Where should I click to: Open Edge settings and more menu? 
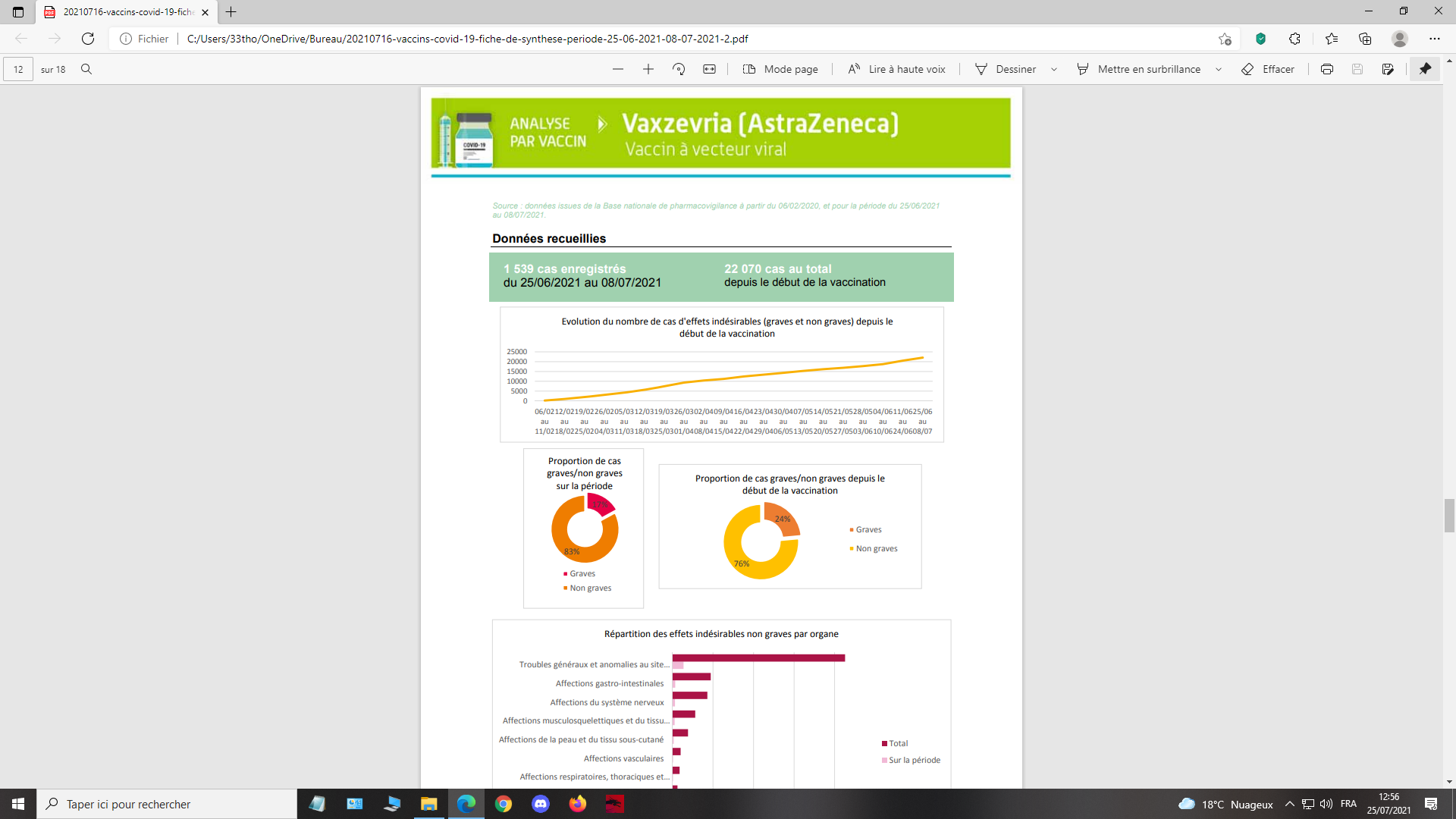pos(1434,39)
